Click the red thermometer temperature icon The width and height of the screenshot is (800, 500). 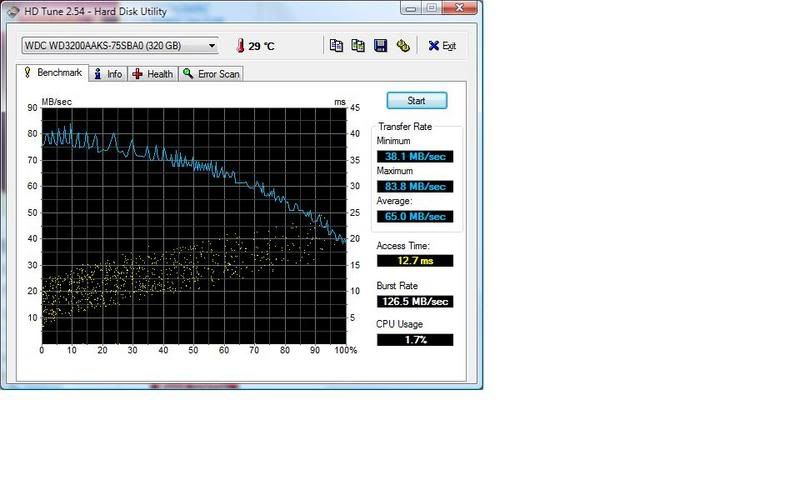[x=240, y=45]
